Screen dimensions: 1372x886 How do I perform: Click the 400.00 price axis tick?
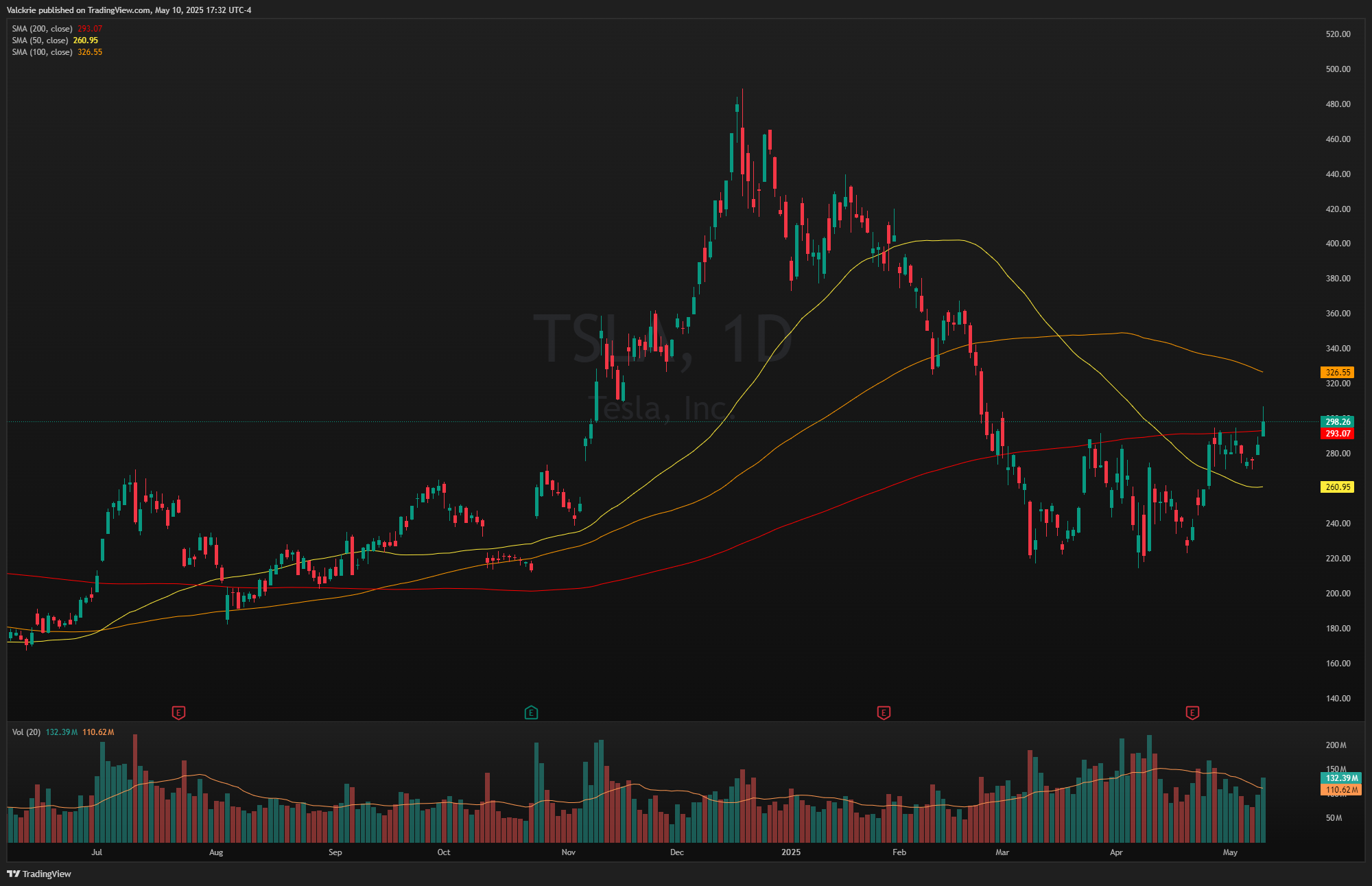pyautogui.click(x=1338, y=244)
